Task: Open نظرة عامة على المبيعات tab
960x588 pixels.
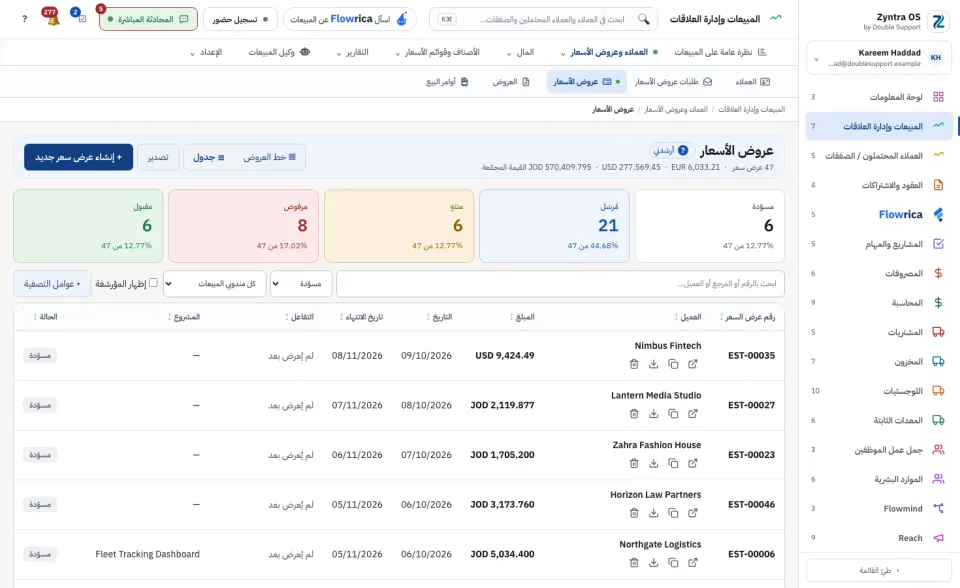Action: point(720,52)
